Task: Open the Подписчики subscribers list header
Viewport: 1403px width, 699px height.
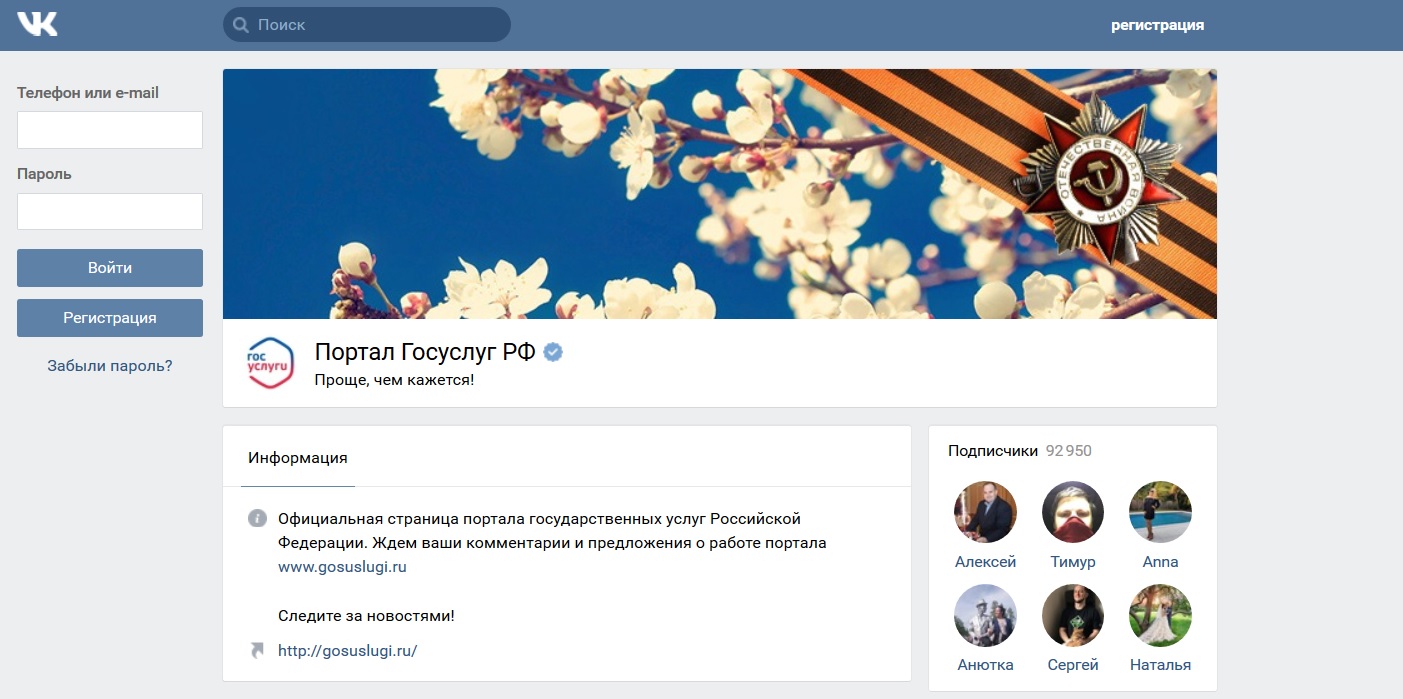Action: [993, 451]
